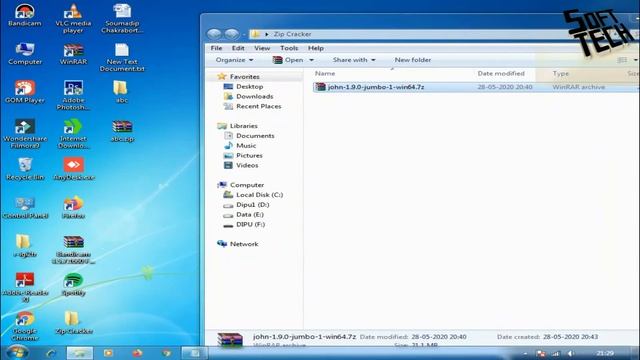Click the address bar arrow before Zip Cracker

267,34
